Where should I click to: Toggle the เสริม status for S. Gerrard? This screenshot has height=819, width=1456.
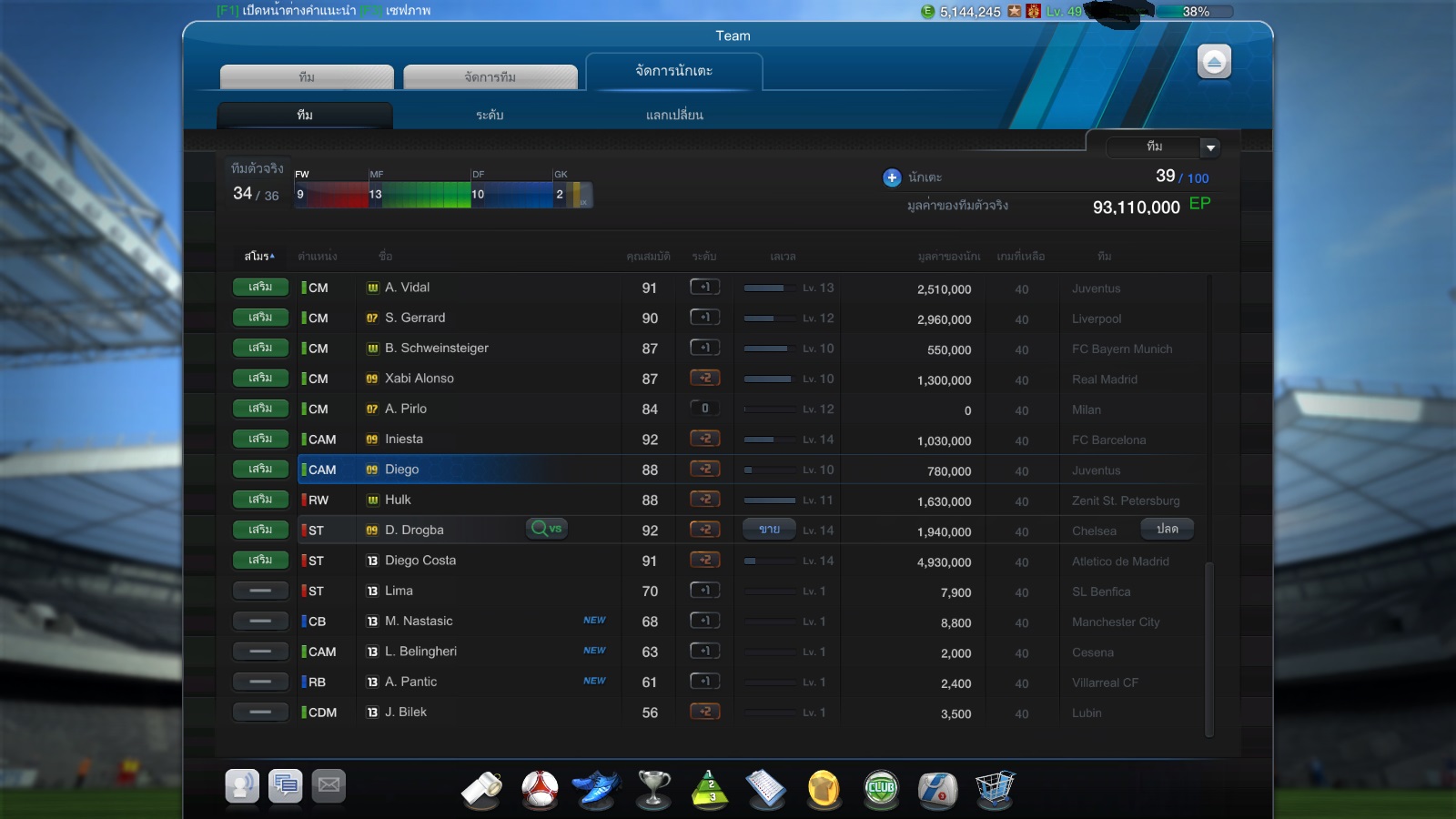[x=260, y=318]
